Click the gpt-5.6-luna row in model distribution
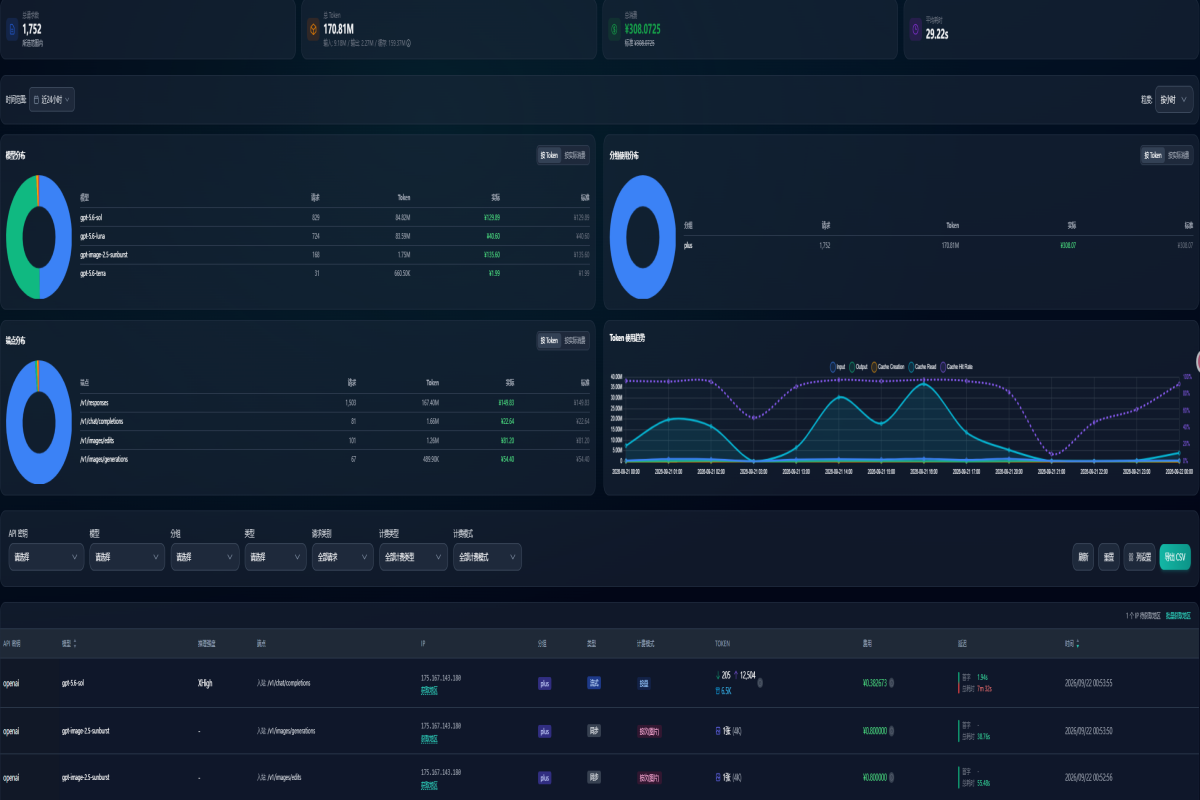1200x800 pixels. click(x=335, y=236)
